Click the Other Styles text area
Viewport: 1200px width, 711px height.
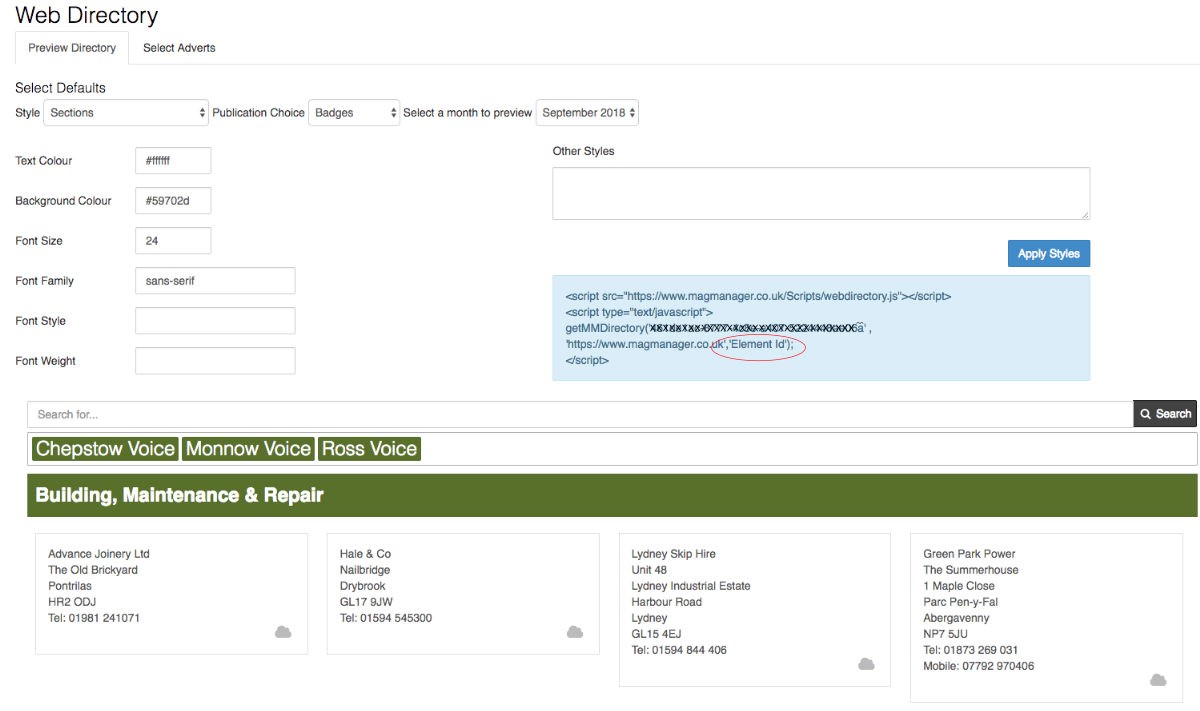821,193
